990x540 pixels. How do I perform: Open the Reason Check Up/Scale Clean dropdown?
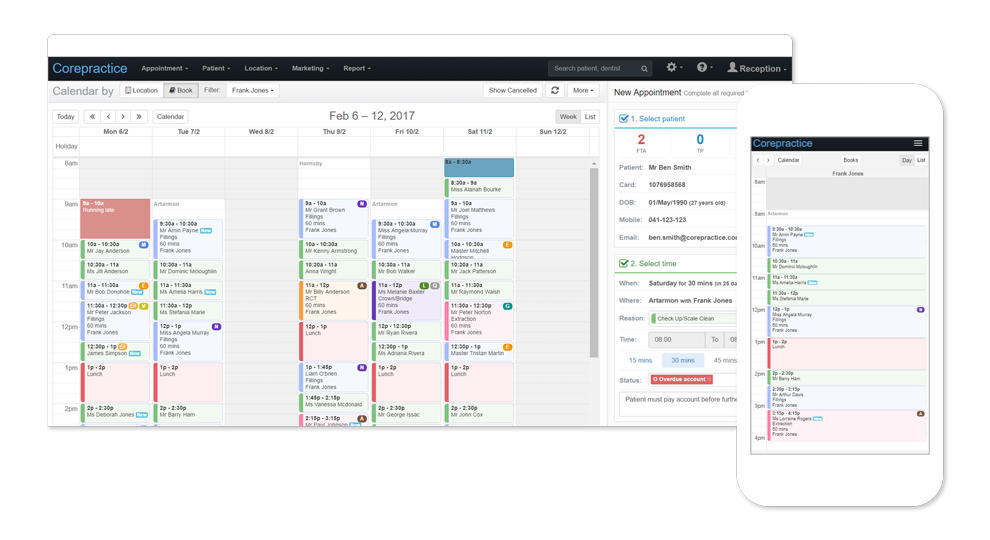[x=692, y=319]
